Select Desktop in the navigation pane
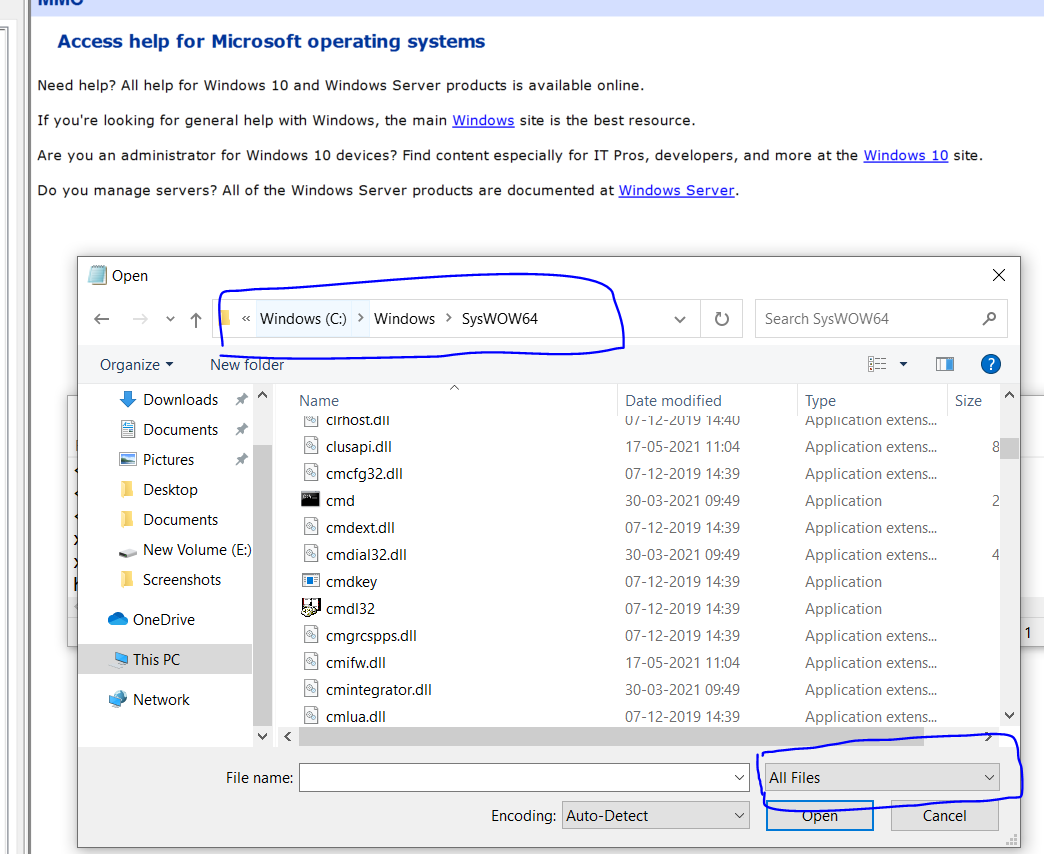Screen dimensions: 1044x854 coord(170,489)
